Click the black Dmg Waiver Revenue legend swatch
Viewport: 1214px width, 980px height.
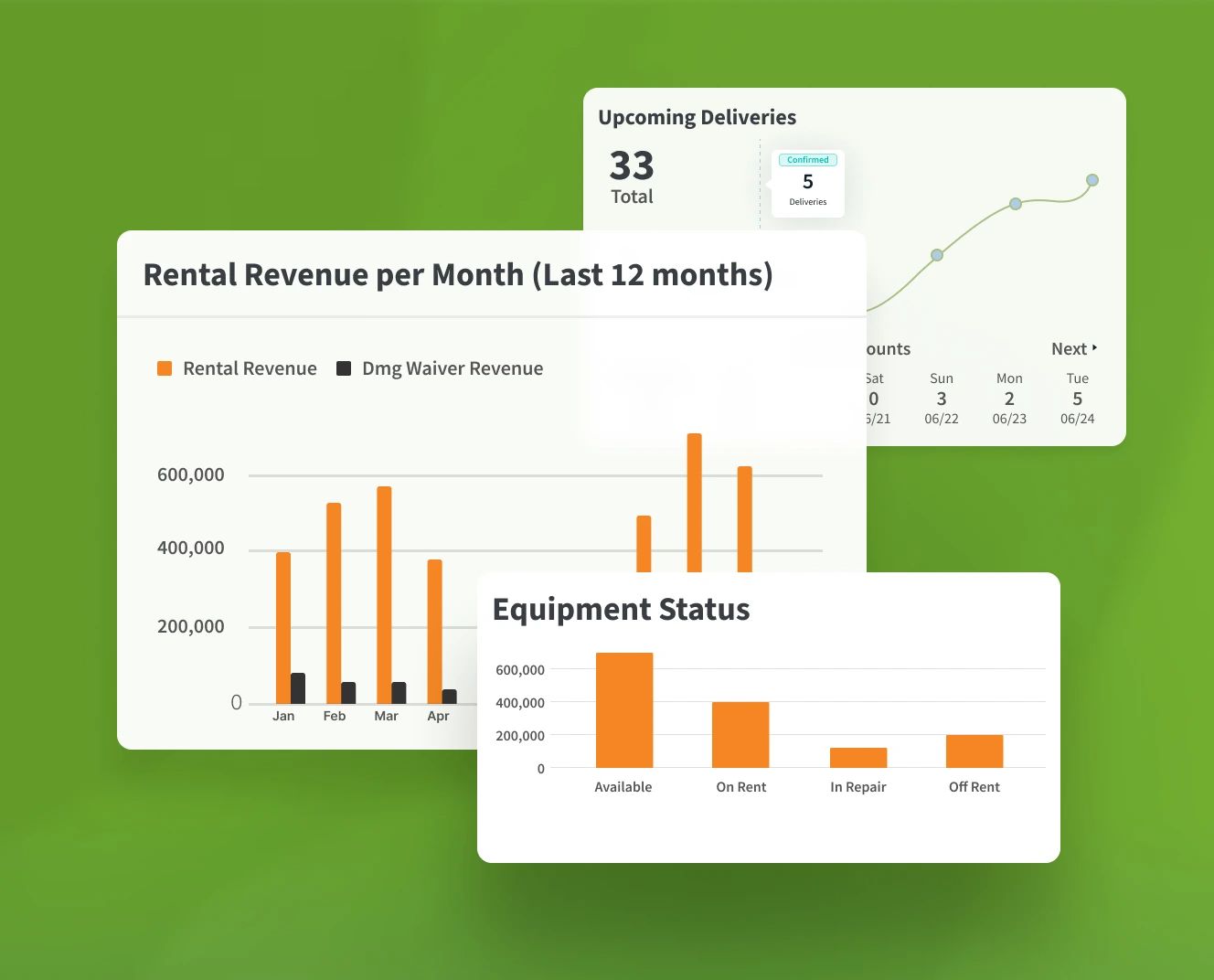click(x=344, y=368)
